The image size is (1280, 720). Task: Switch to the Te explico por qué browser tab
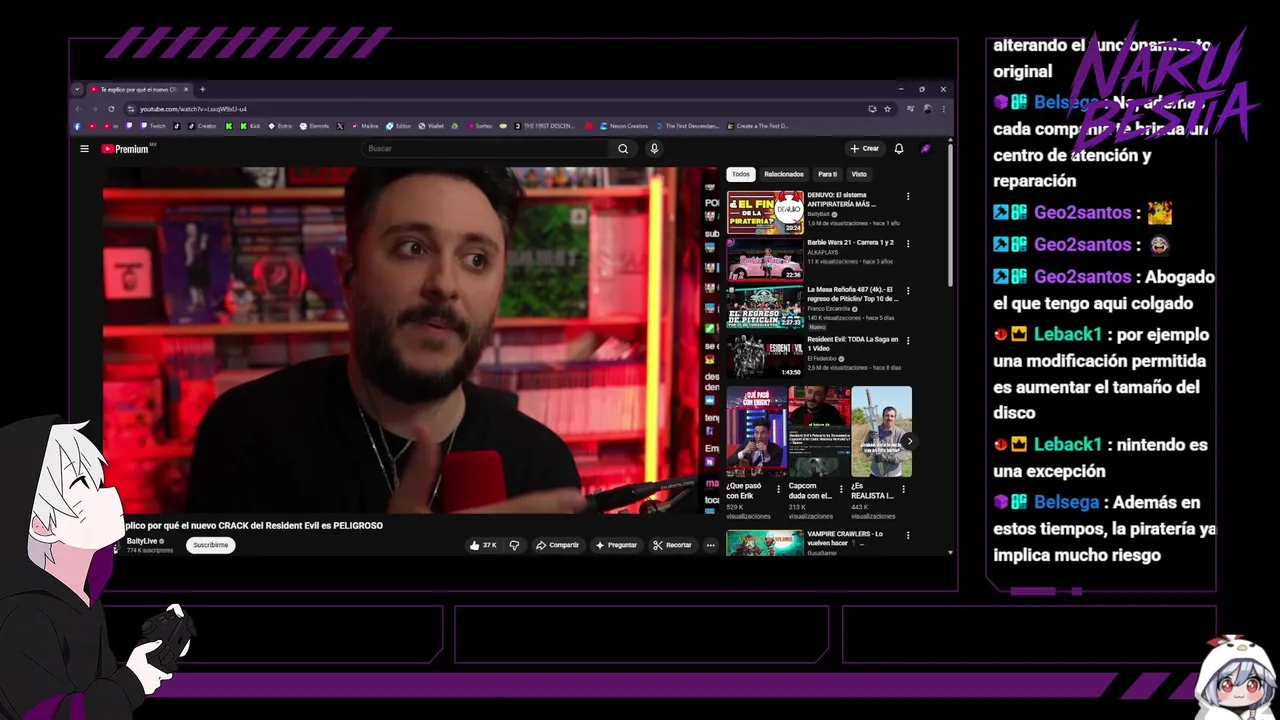(139, 89)
